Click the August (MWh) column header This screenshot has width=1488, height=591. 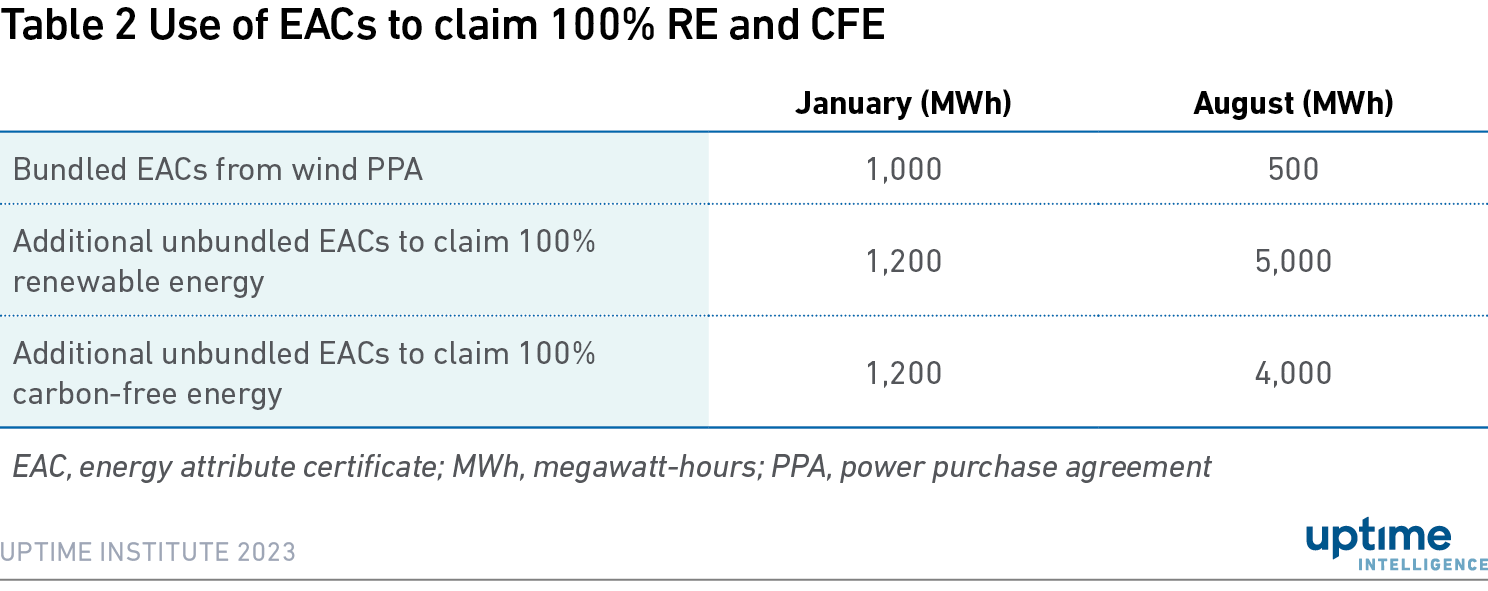[1293, 104]
